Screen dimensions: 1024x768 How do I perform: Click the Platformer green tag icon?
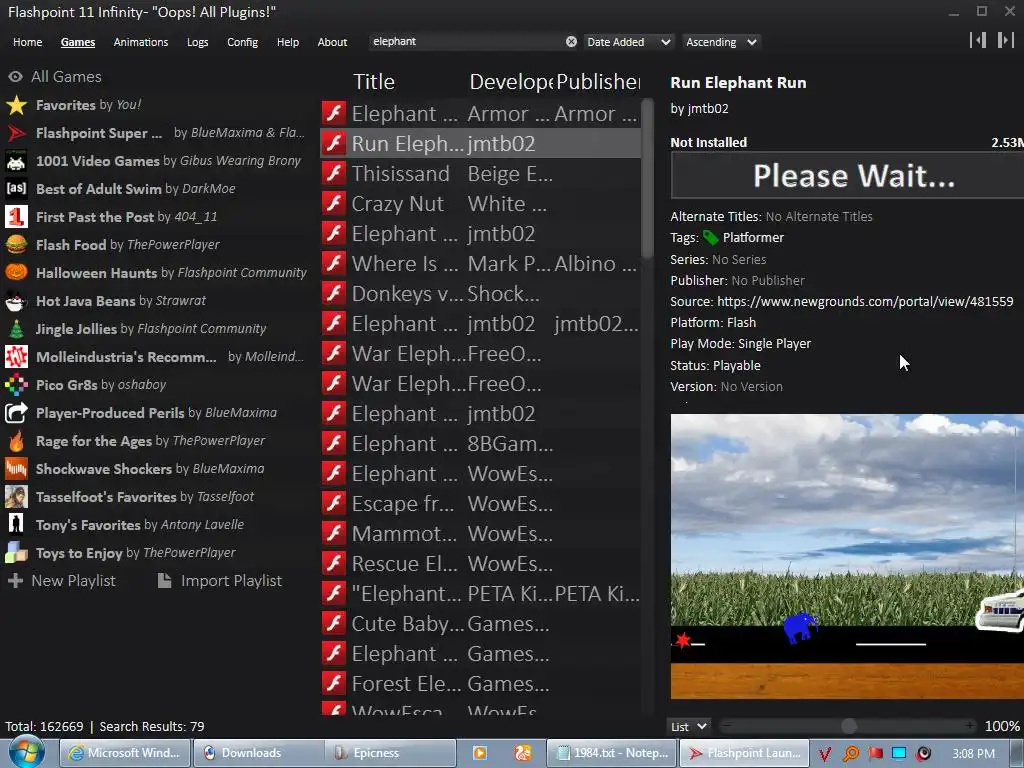pos(711,238)
